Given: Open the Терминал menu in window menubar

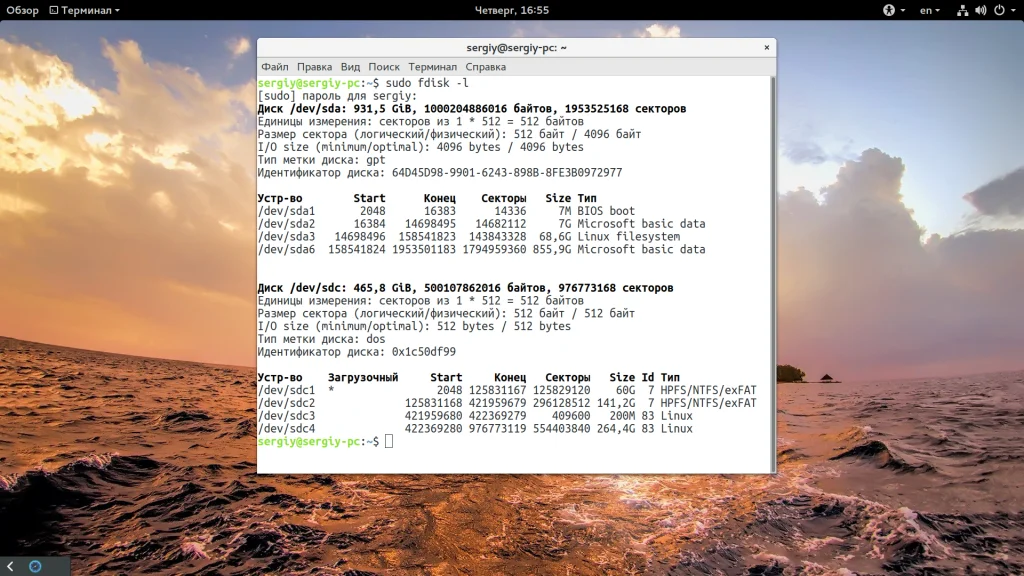Looking at the screenshot, I should pyautogui.click(x=432, y=67).
